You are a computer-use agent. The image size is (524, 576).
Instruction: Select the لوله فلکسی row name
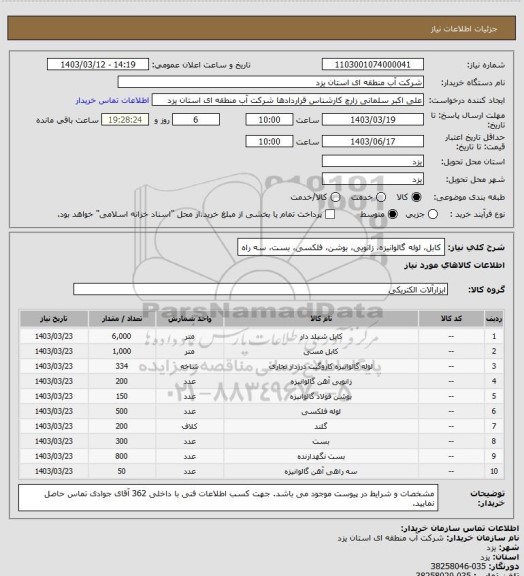click(321, 411)
